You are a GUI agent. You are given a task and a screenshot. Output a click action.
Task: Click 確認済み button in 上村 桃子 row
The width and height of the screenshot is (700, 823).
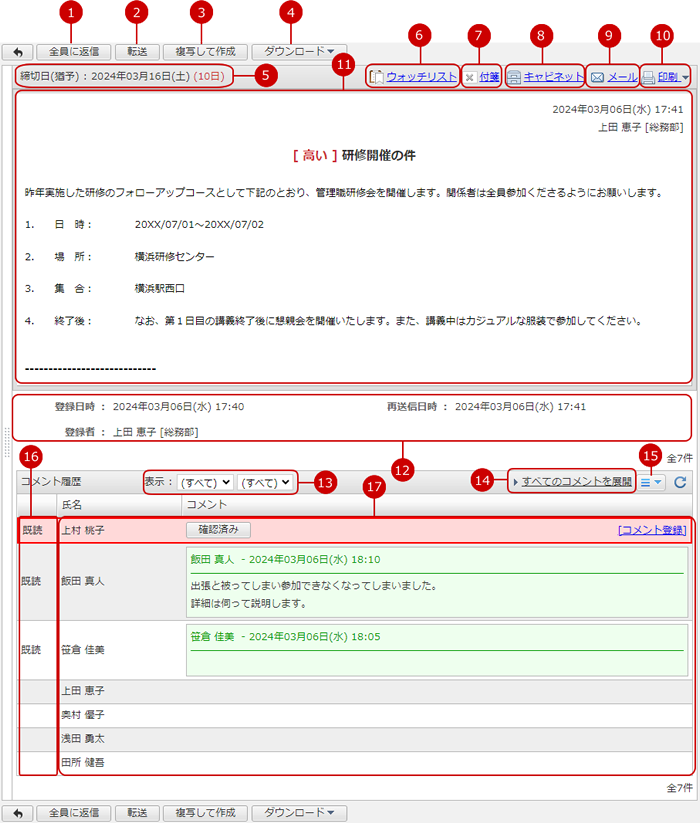218,530
